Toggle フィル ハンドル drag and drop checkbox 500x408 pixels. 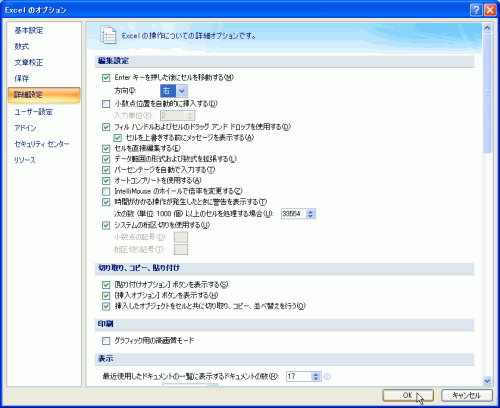pos(106,127)
